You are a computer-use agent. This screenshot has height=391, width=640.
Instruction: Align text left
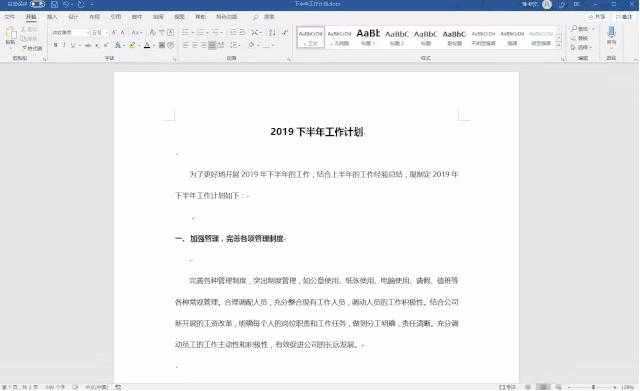185,45
